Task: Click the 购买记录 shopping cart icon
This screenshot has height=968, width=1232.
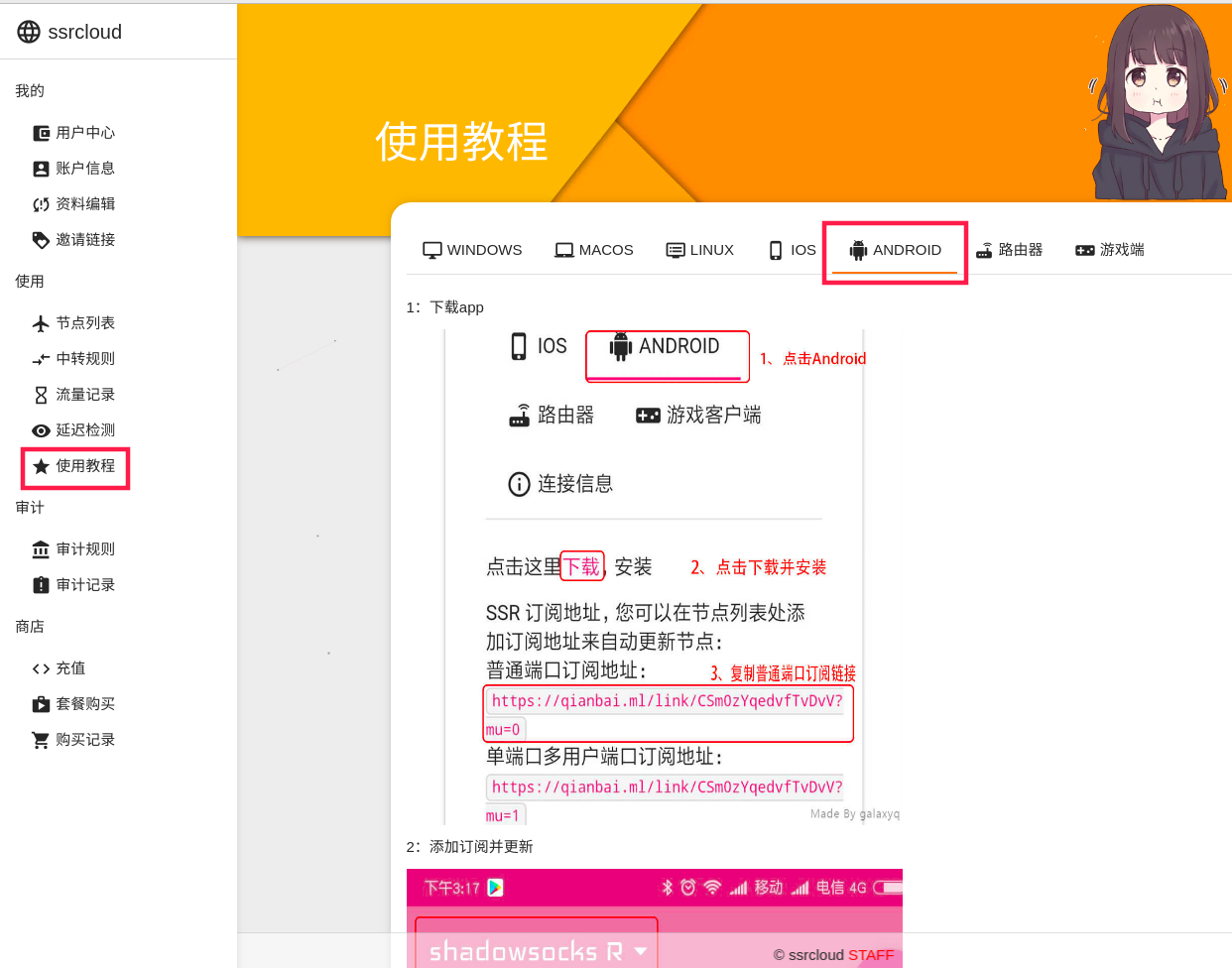Action: tap(41, 740)
